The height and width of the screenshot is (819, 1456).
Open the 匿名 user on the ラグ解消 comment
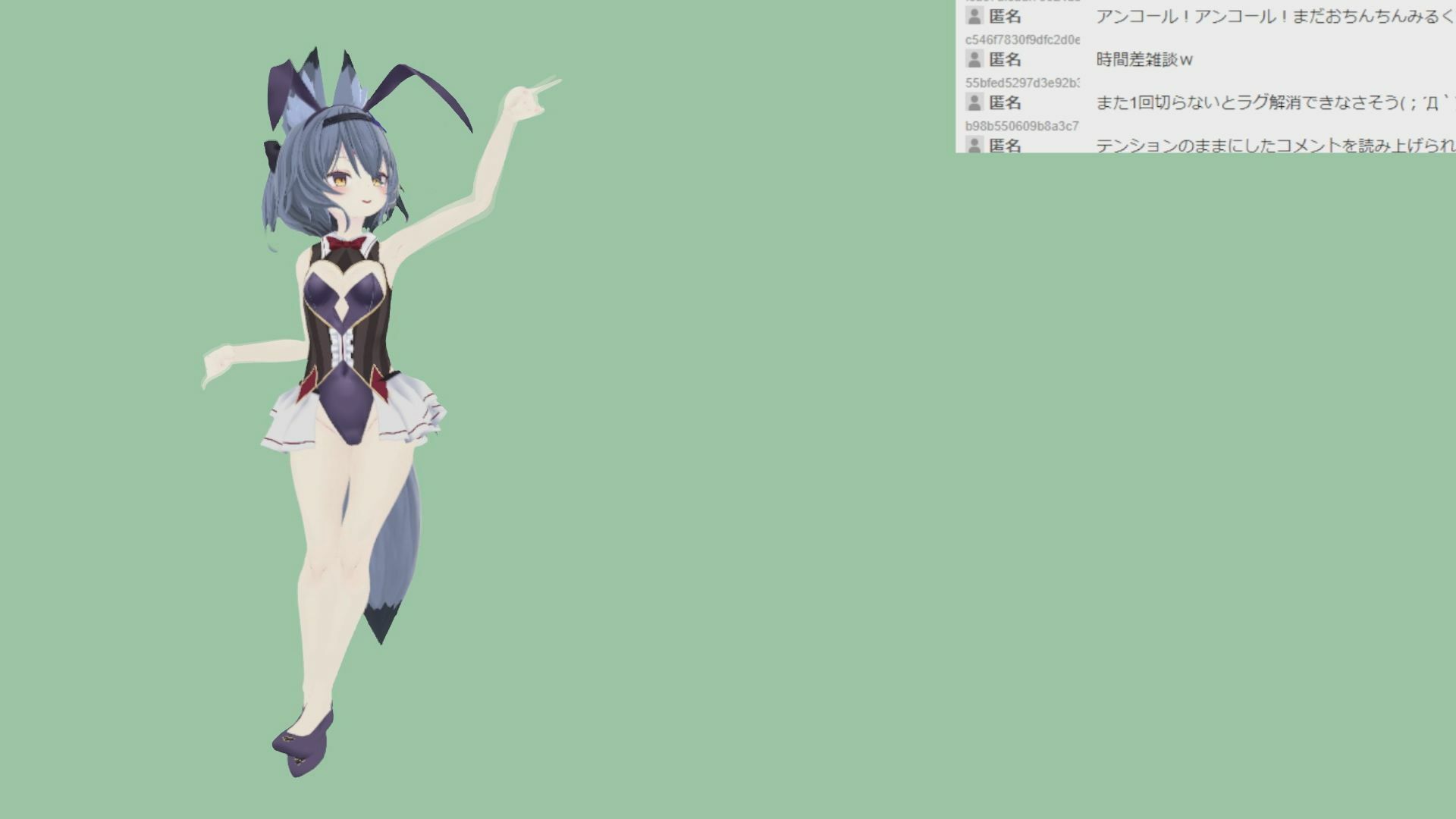tap(1006, 102)
